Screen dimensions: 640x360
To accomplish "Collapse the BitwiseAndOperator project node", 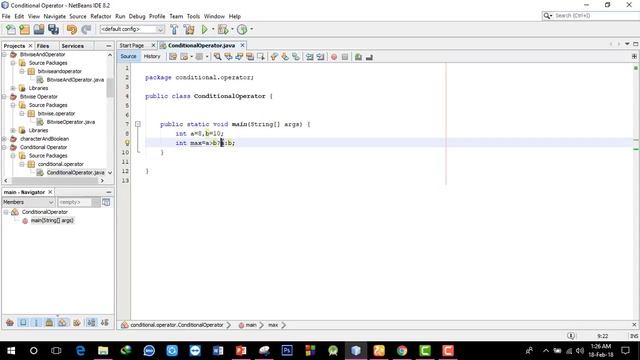I will point(4,54).
